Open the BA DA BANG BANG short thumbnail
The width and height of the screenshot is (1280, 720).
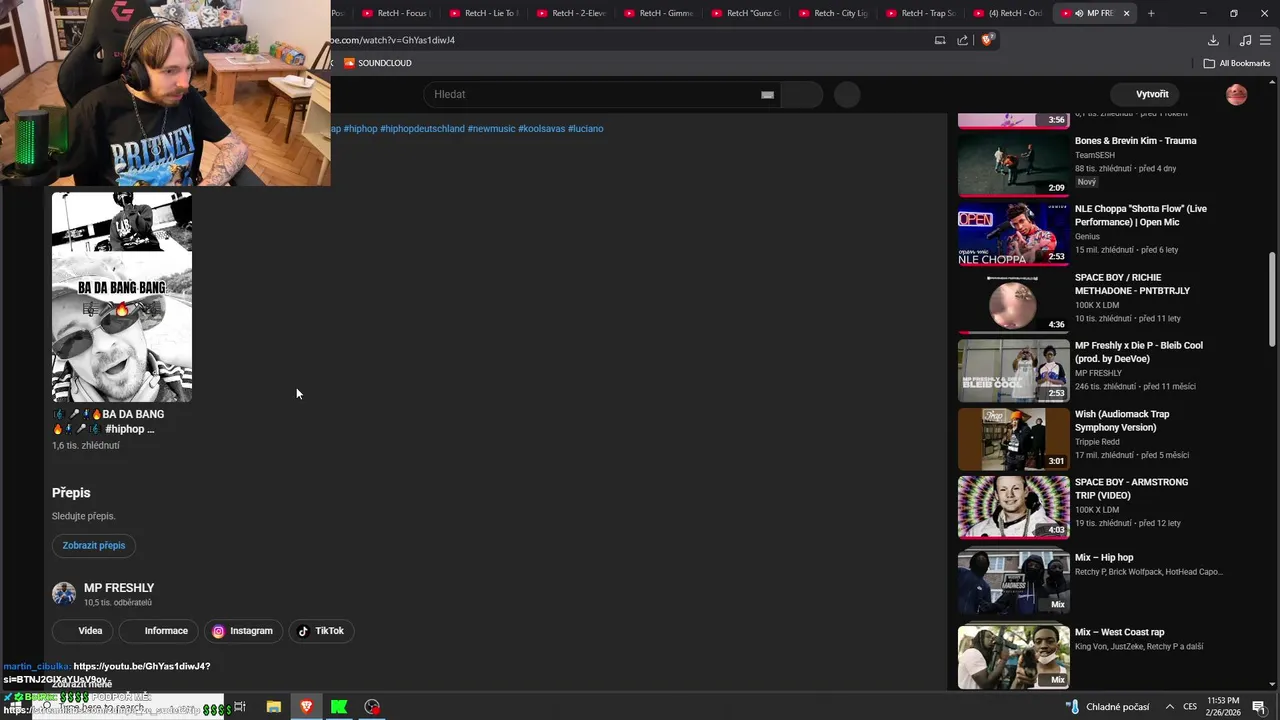122,297
